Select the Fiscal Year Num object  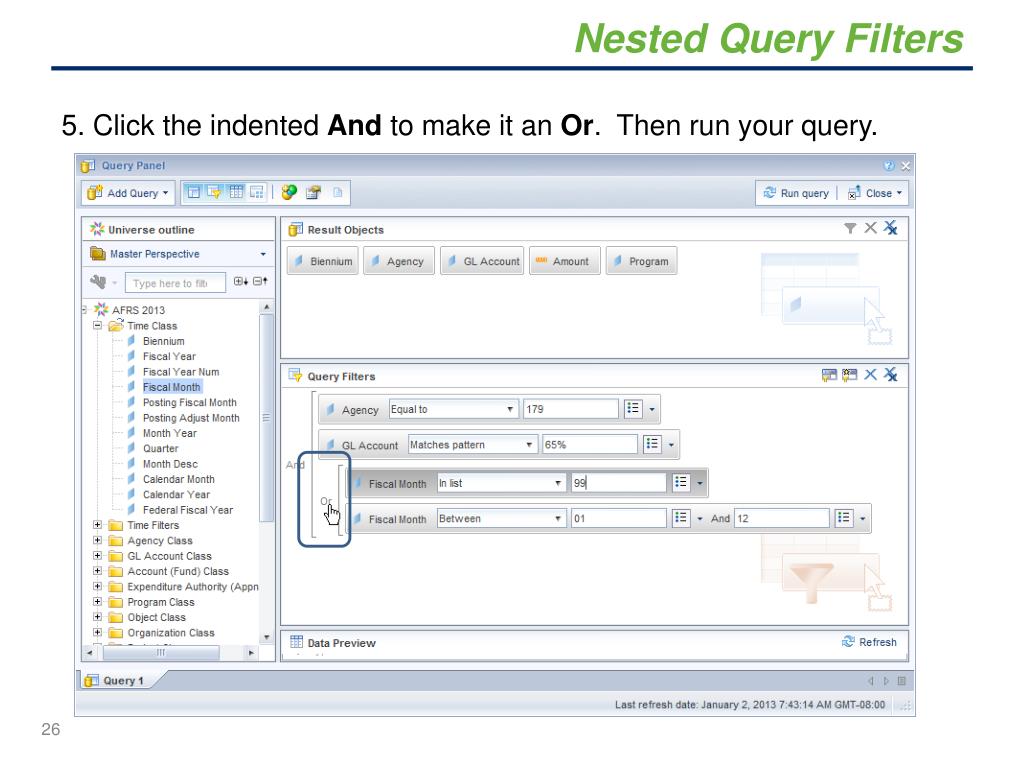(181, 372)
